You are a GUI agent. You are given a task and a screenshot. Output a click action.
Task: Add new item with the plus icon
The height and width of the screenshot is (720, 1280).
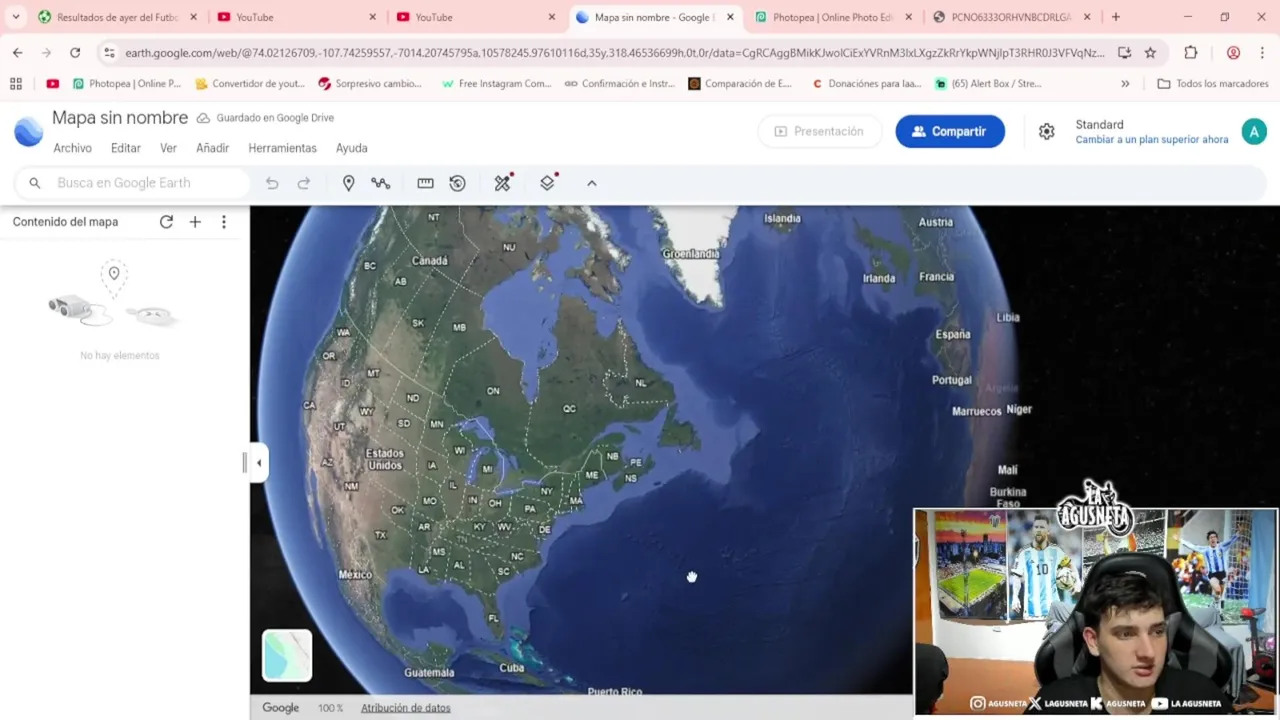click(x=195, y=222)
